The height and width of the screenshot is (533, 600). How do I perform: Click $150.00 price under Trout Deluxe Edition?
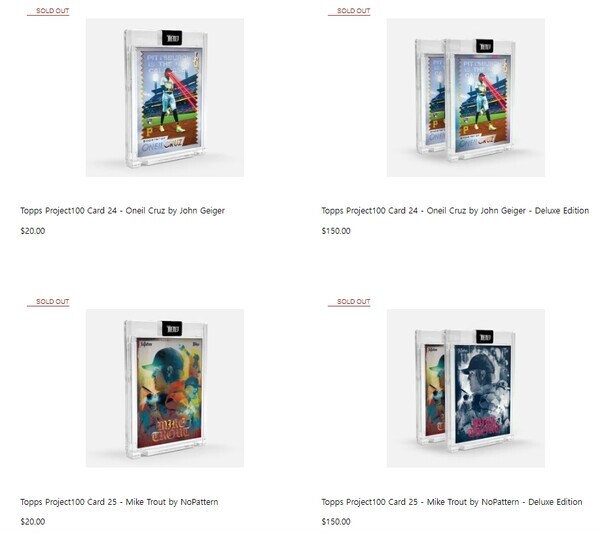[x=336, y=522]
